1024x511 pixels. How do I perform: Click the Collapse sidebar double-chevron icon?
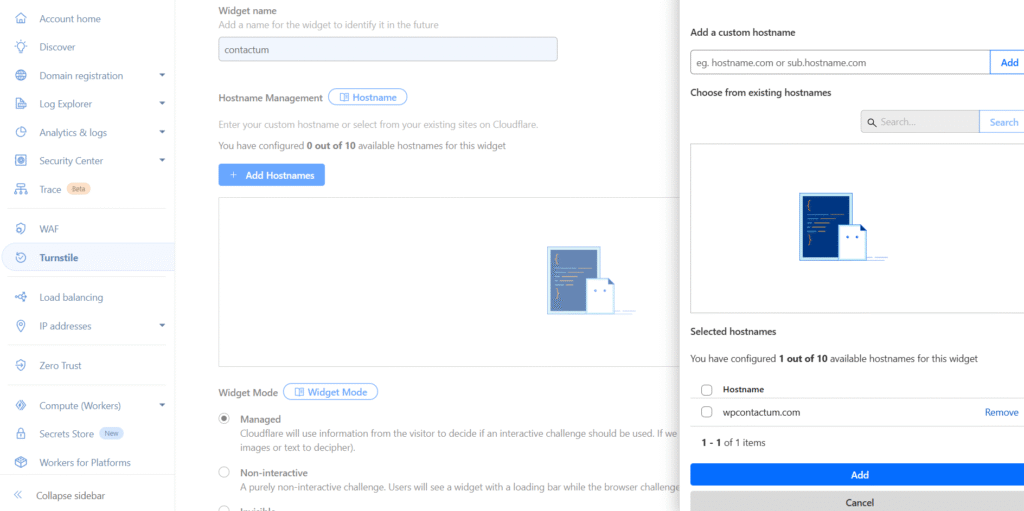coord(18,495)
